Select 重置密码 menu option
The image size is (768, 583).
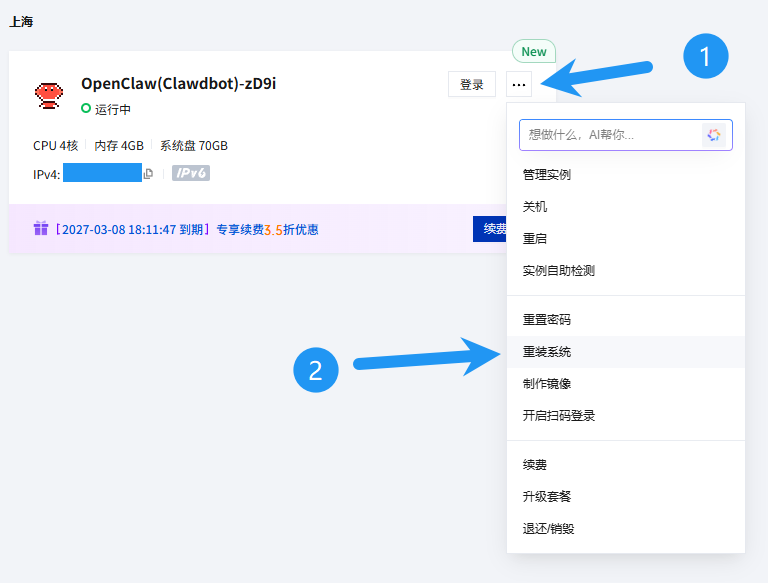547,320
